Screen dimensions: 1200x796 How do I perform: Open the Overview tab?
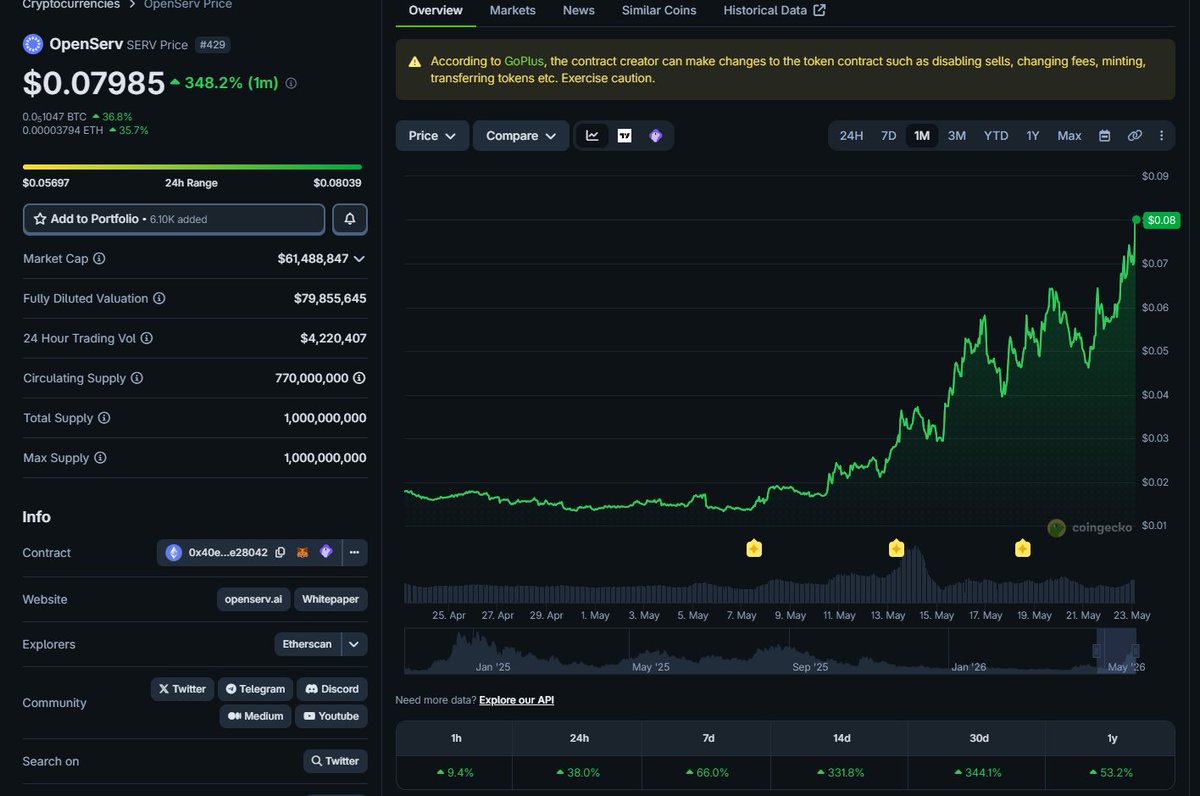436,10
